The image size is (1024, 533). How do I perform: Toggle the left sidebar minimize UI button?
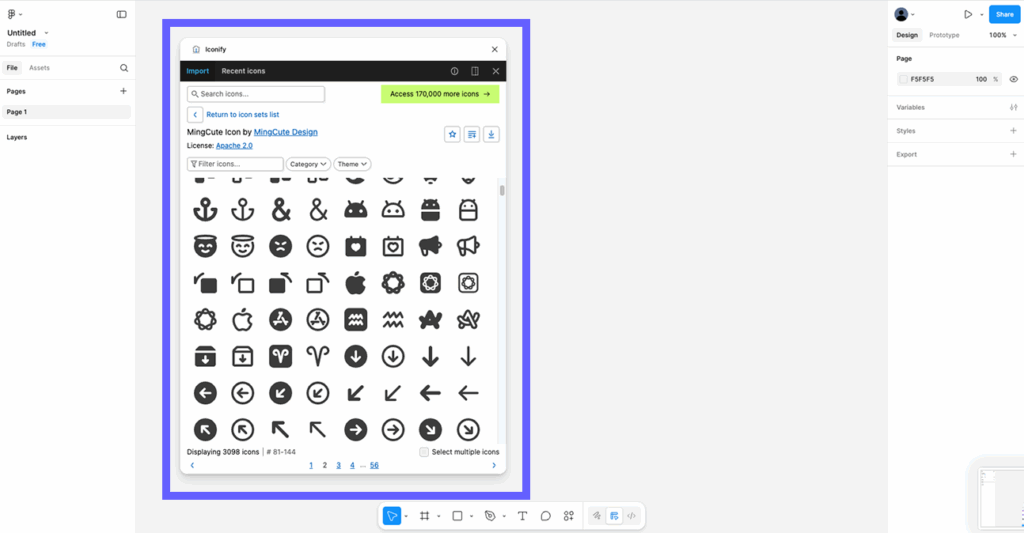coord(121,14)
